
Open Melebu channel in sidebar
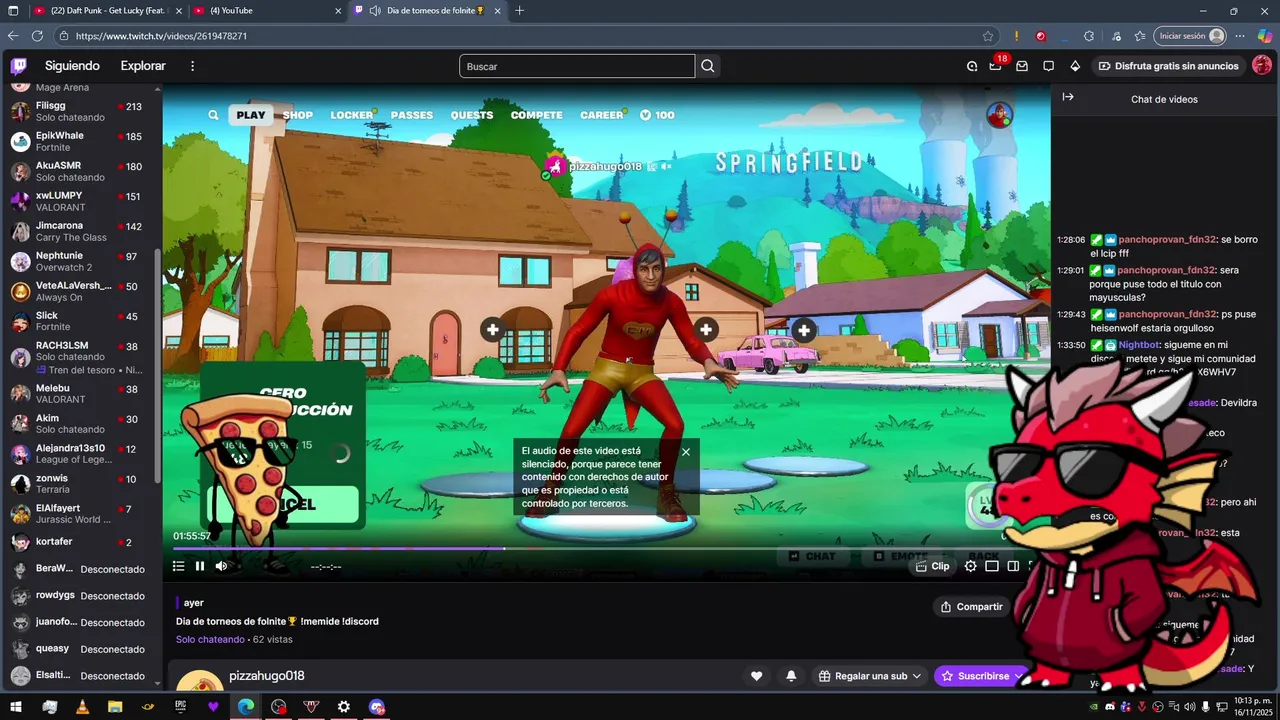[x=80, y=393]
